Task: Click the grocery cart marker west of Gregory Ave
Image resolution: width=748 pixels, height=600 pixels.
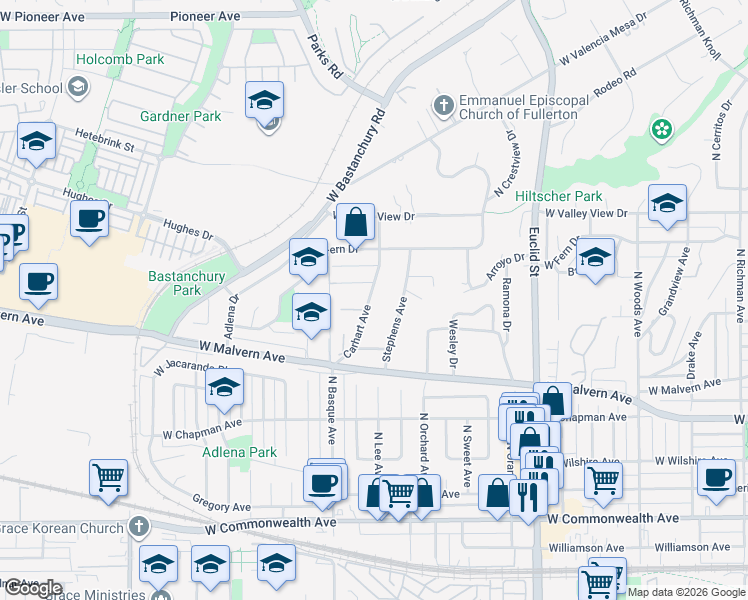Action: pos(108,479)
